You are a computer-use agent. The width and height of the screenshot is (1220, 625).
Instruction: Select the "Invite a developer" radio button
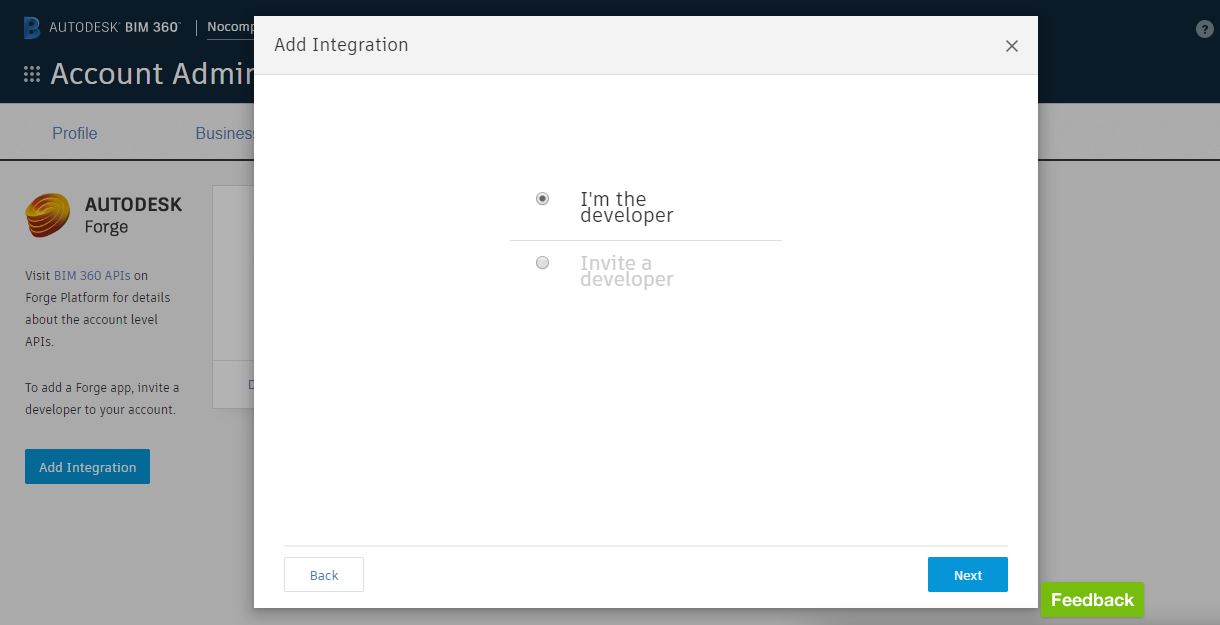(543, 263)
